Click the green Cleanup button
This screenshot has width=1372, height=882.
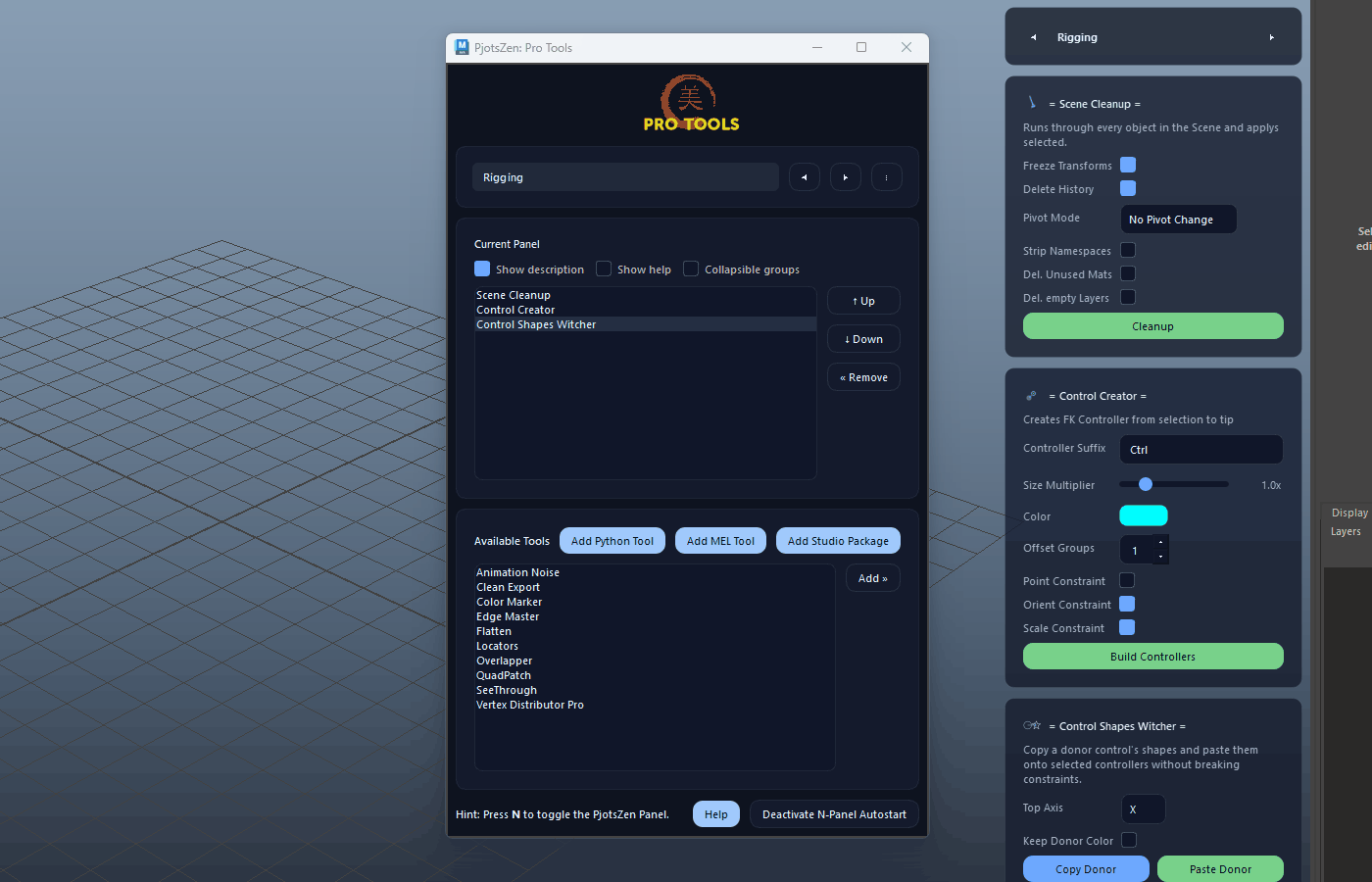tap(1153, 326)
